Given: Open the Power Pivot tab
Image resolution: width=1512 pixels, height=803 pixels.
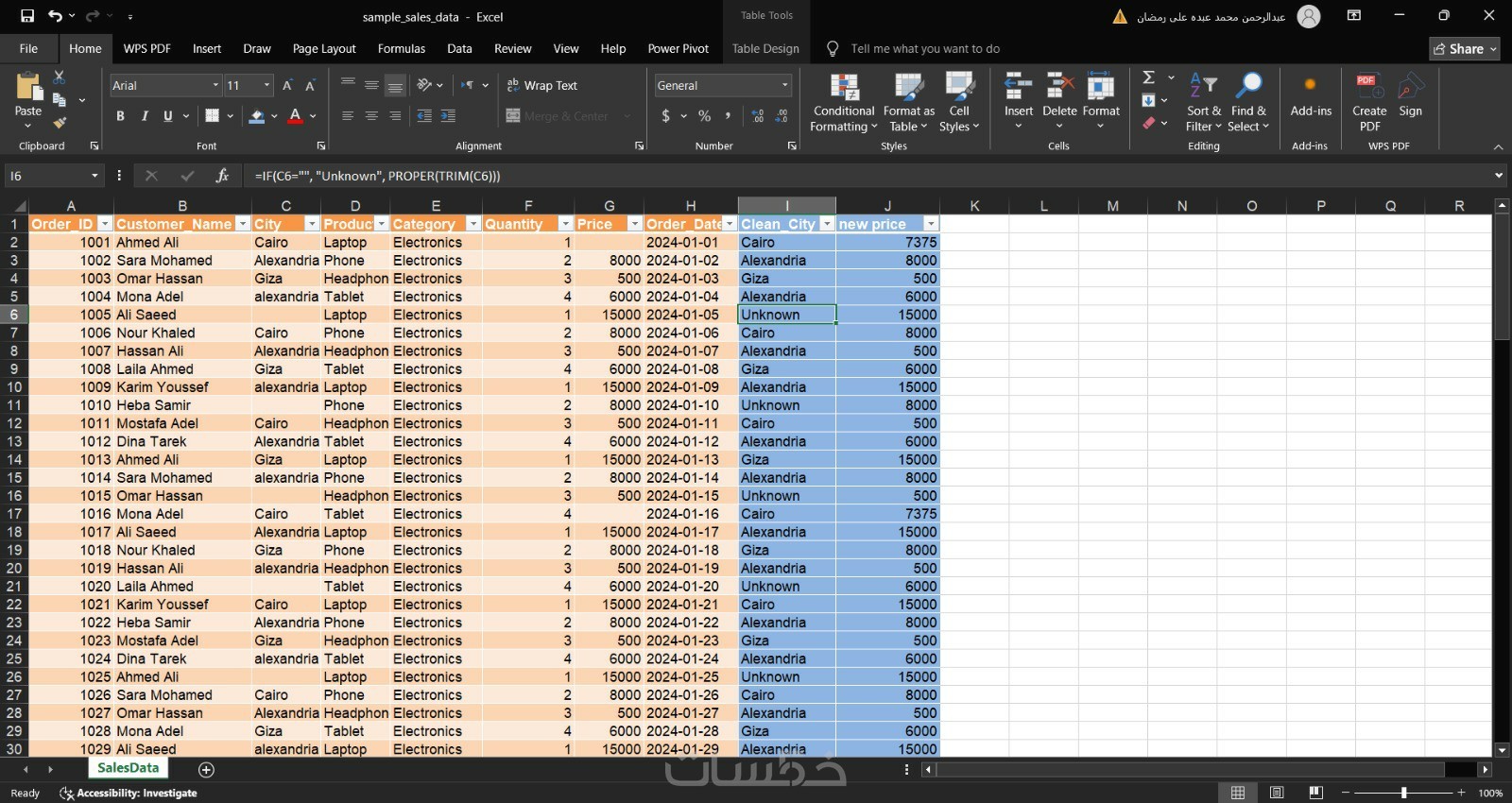Looking at the screenshot, I should [679, 48].
